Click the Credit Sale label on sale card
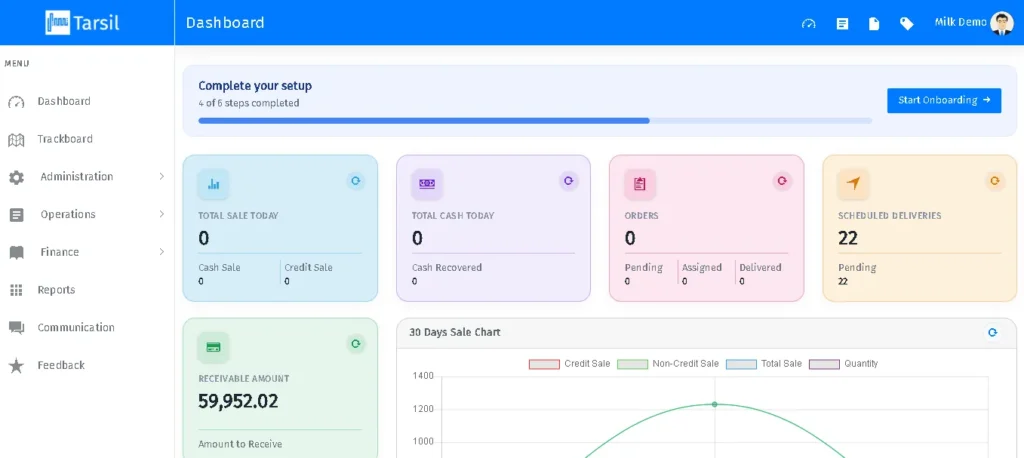The height and width of the screenshot is (458, 1024). (308, 267)
